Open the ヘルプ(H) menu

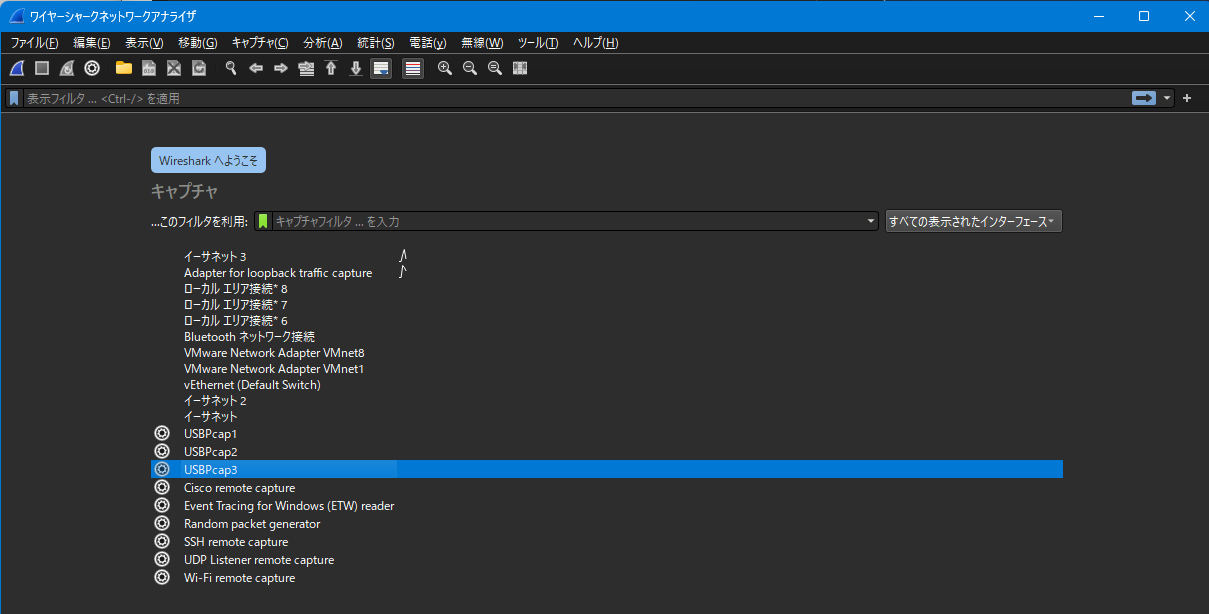point(595,43)
